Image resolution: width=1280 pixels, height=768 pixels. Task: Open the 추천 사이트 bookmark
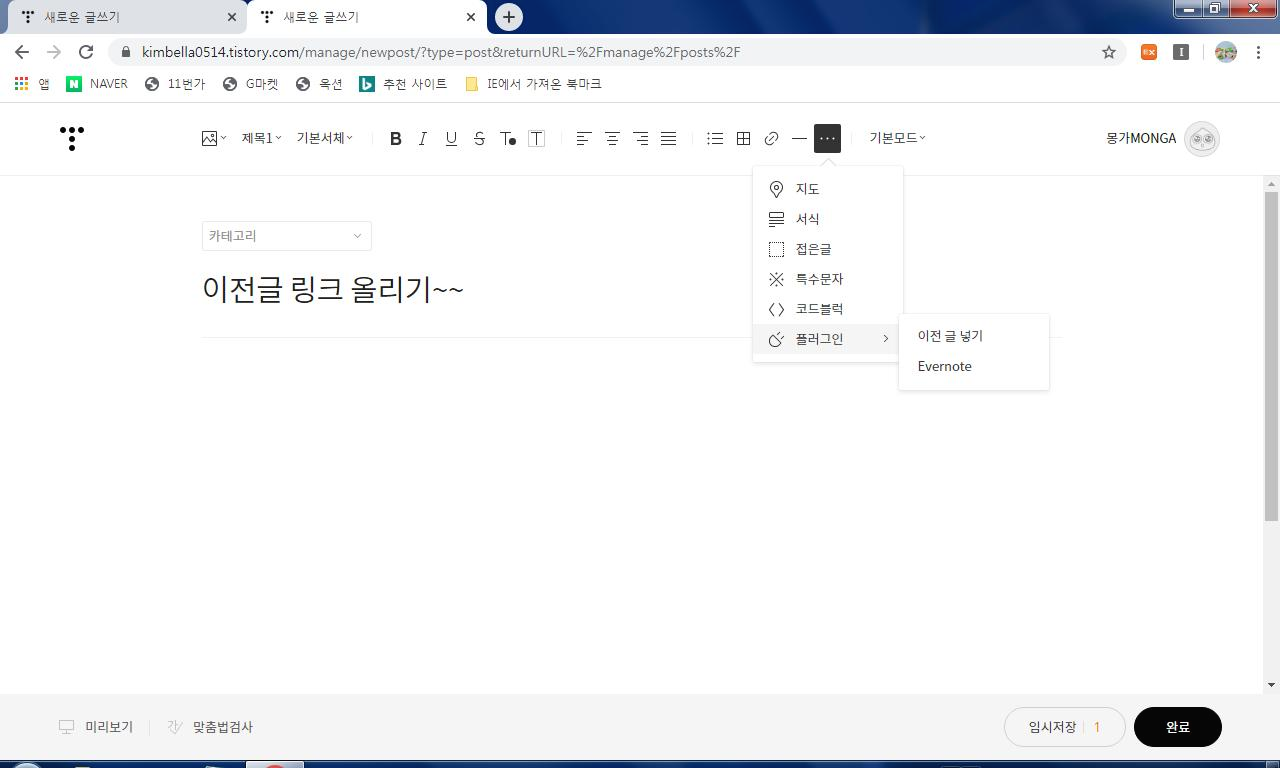[x=403, y=84]
